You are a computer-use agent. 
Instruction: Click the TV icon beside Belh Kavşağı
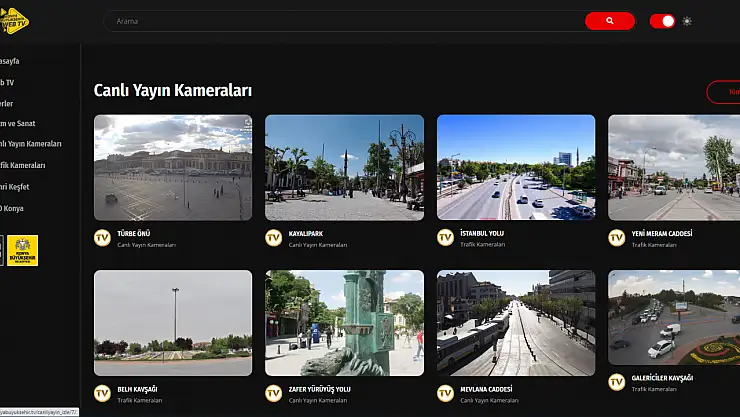(x=102, y=393)
